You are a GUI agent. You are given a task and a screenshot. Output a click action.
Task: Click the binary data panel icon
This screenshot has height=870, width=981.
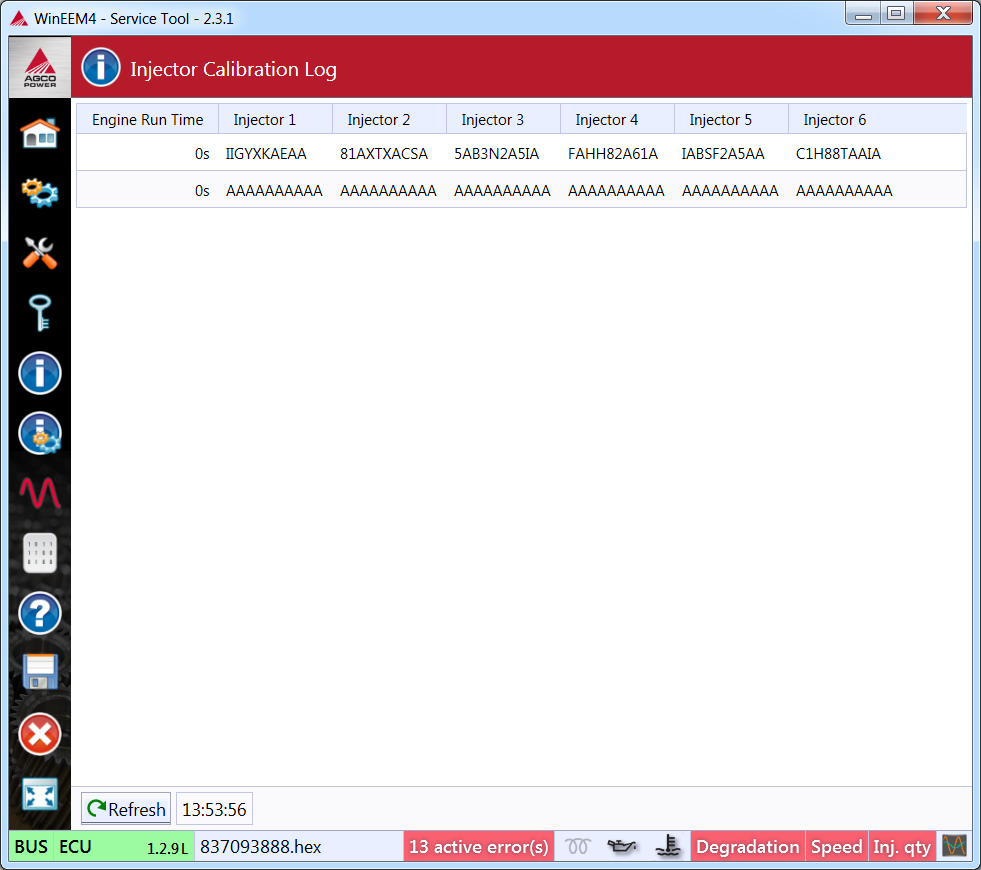click(x=40, y=553)
